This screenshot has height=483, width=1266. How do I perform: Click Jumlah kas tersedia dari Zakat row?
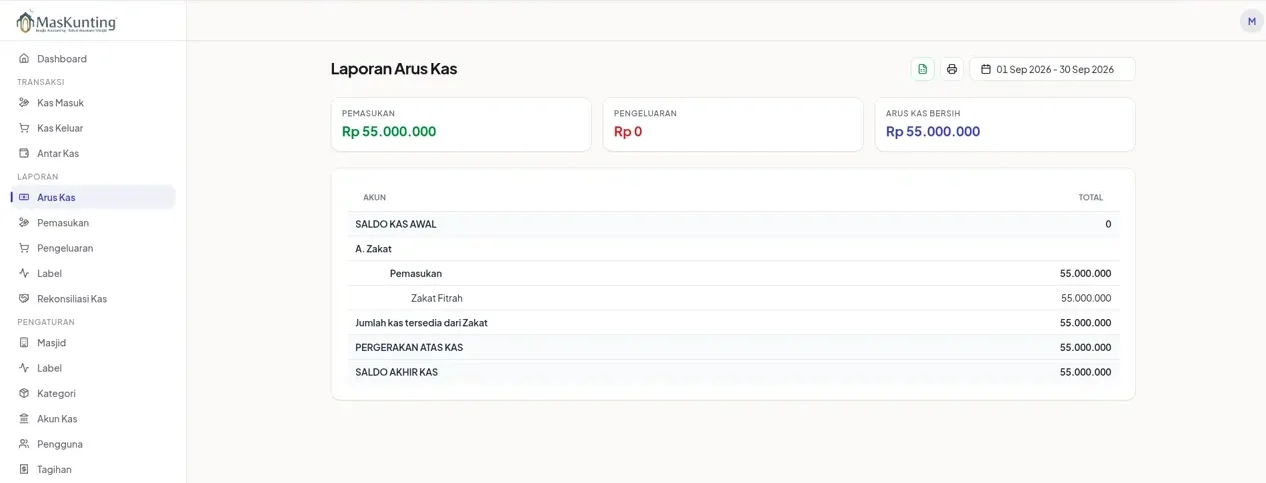733,323
